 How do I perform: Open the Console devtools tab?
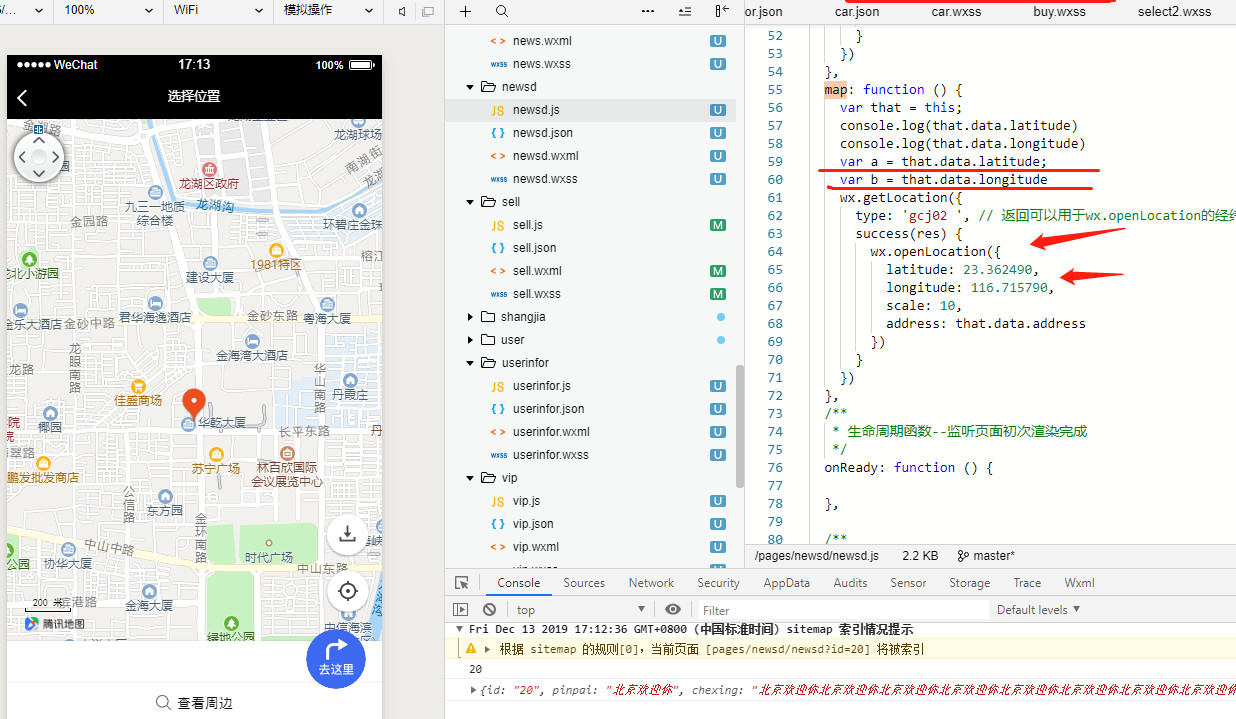(518, 583)
